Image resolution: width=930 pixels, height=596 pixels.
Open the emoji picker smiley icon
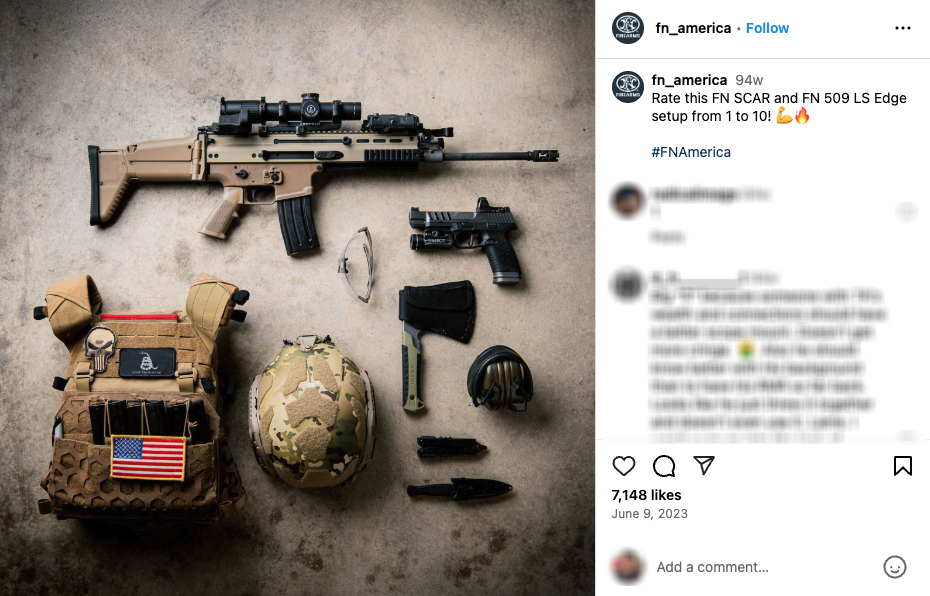(894, 567)
